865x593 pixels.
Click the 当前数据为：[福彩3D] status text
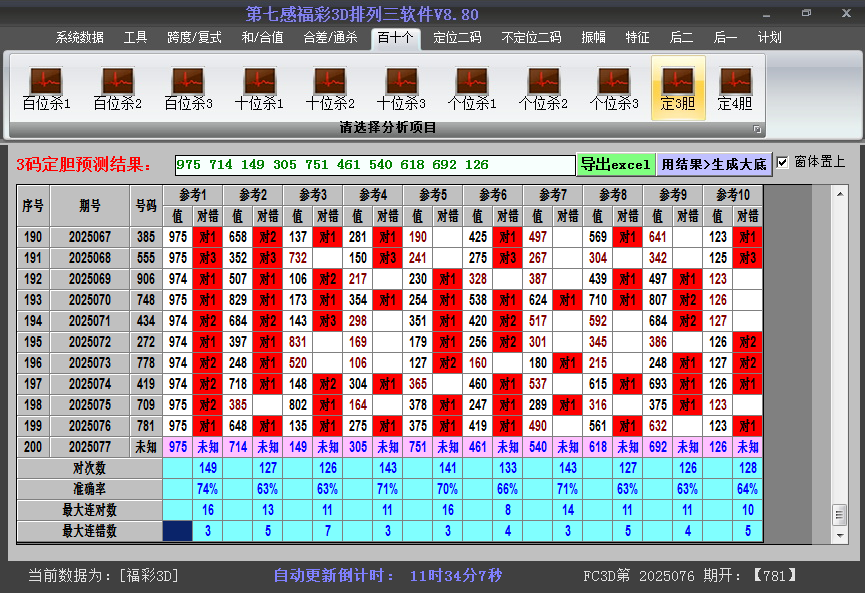(103, 576)
